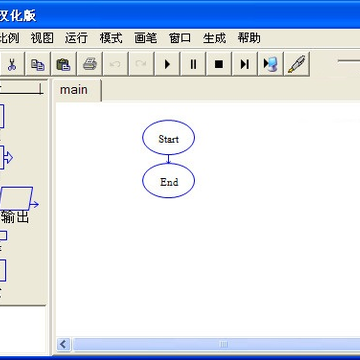The height and width of the screenshot is (360, 360).
Task: Cut selection with the scissors icon
Action: click(12, 64)
